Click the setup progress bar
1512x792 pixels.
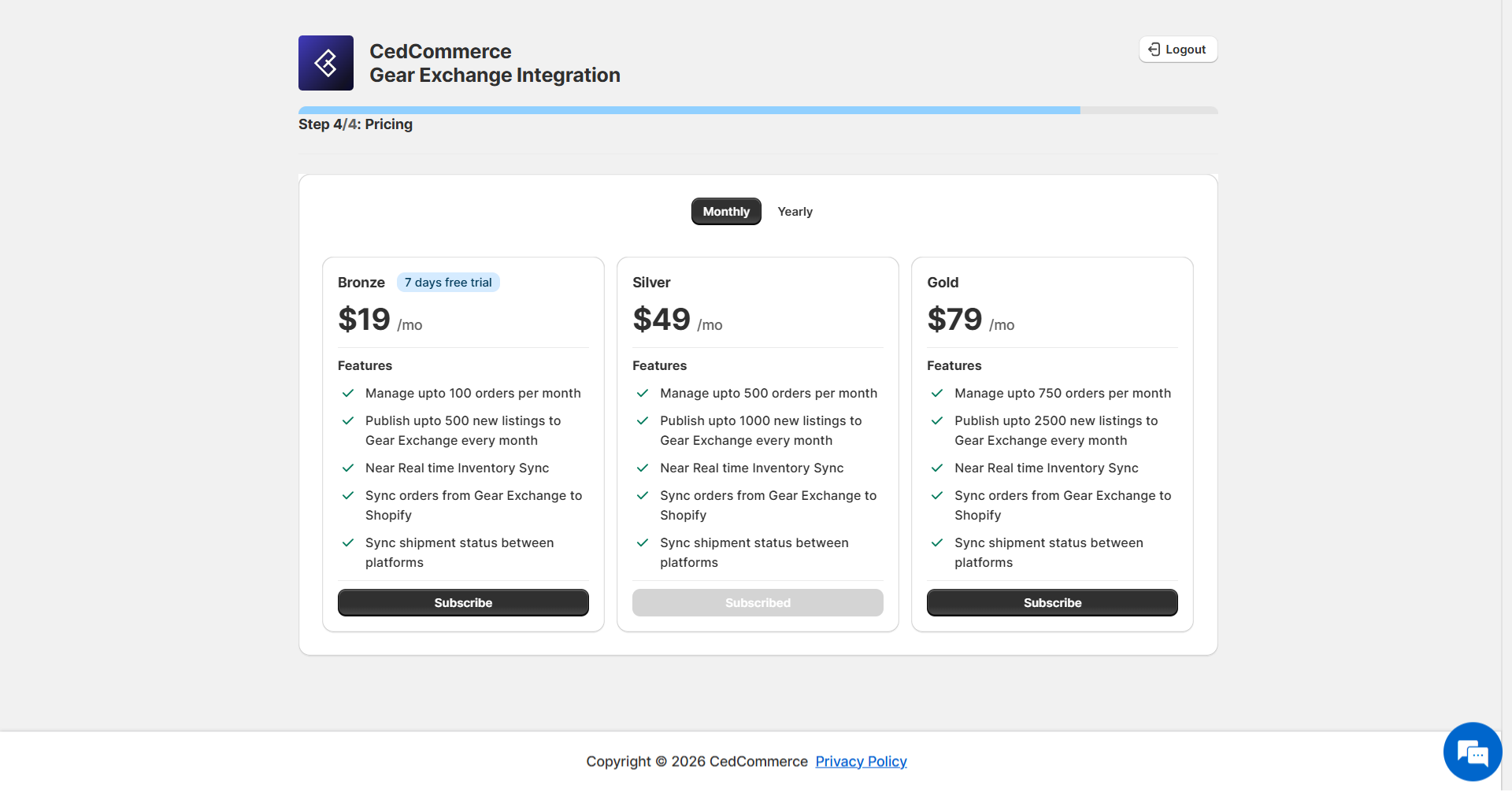coord(758,110)
